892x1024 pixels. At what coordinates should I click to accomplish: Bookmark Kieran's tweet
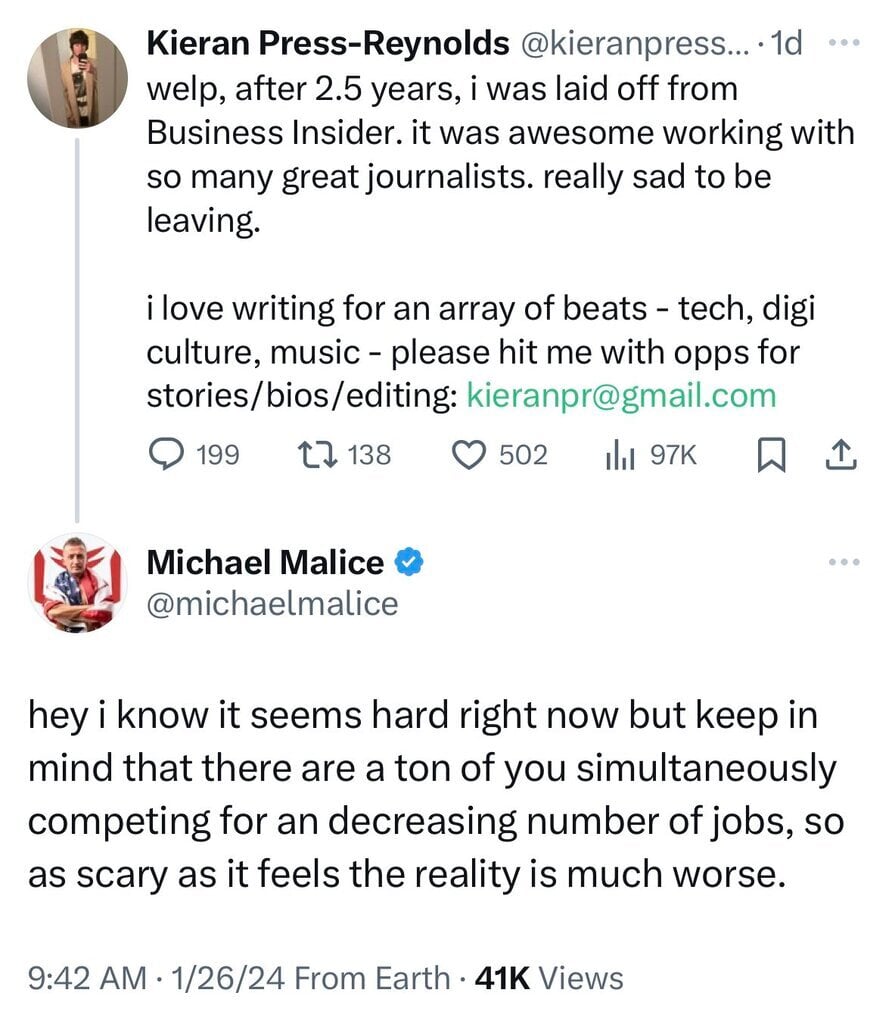(769, 455)
